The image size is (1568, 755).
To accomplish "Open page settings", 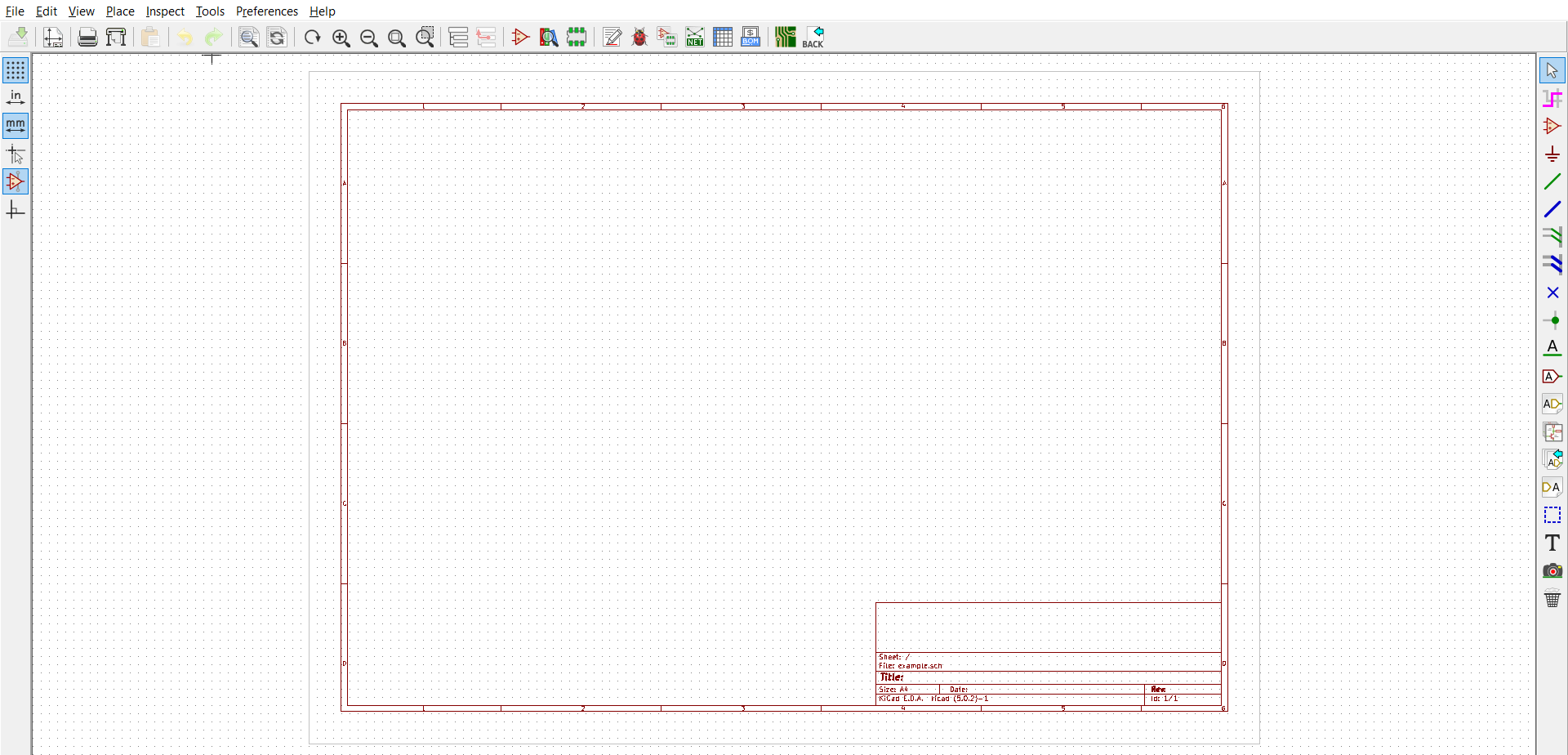I will pyautogui.click(x=53, y=37).
